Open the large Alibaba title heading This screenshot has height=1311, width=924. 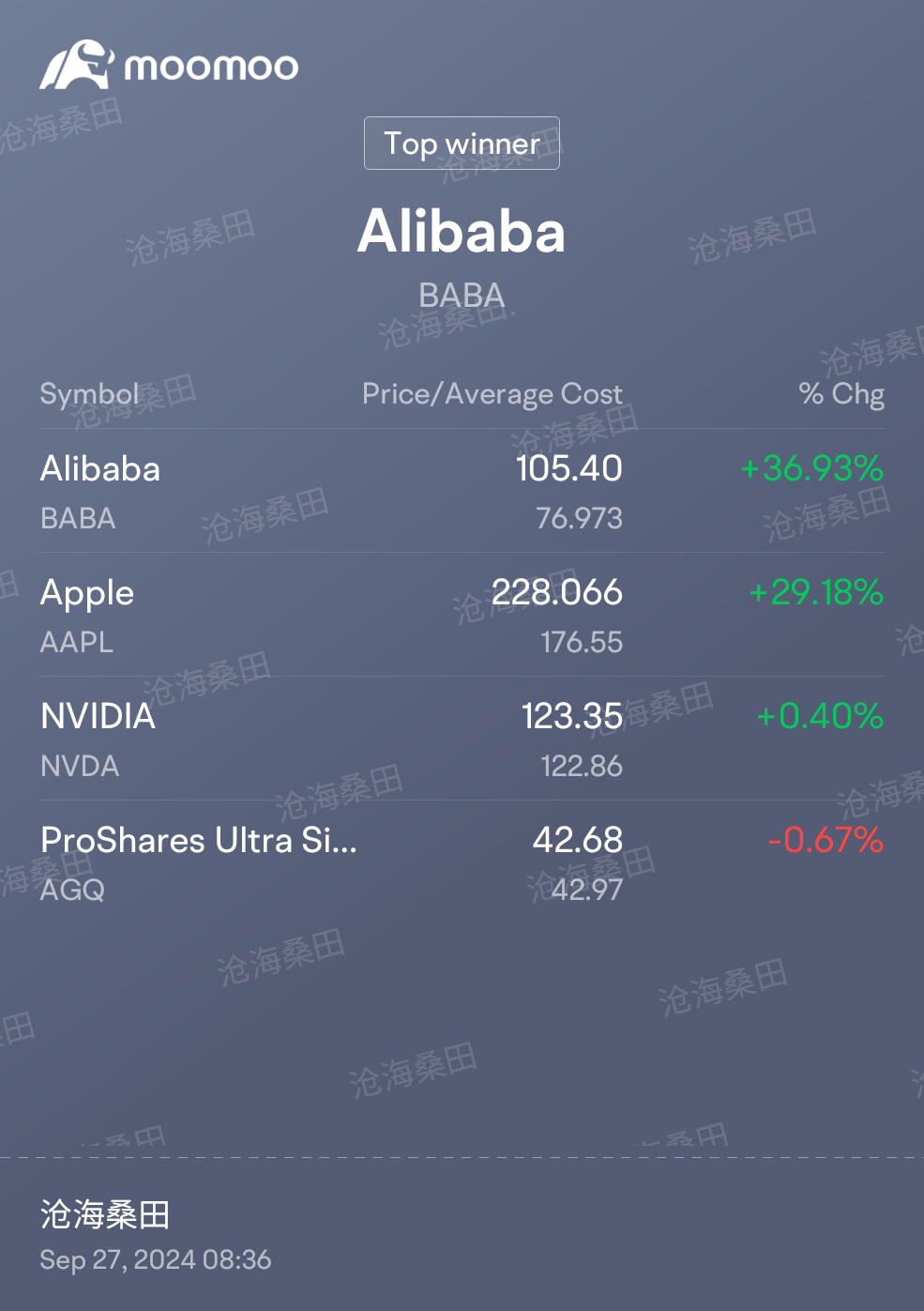462,231
